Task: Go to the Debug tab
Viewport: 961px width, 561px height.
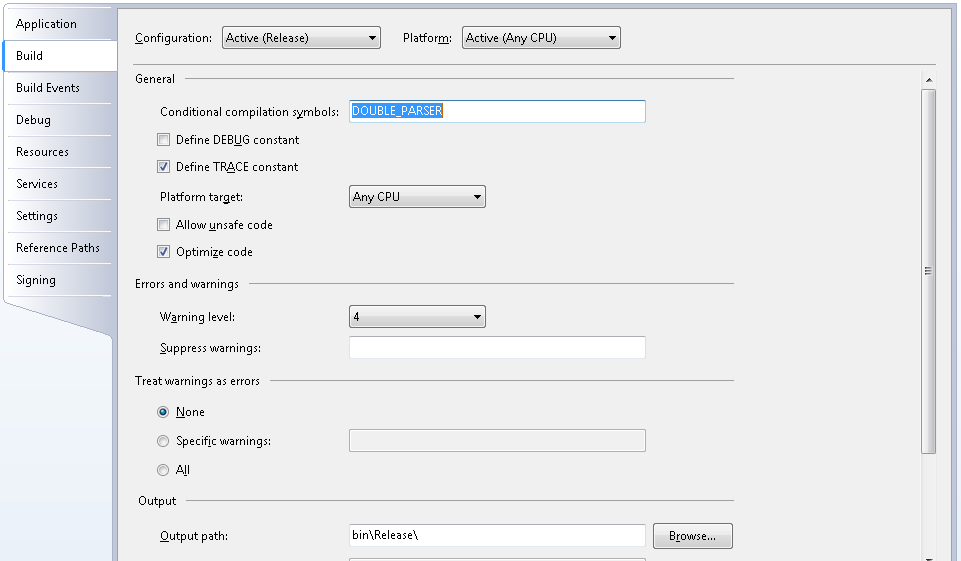Action: pyautogui.click(x=33, y=120)
